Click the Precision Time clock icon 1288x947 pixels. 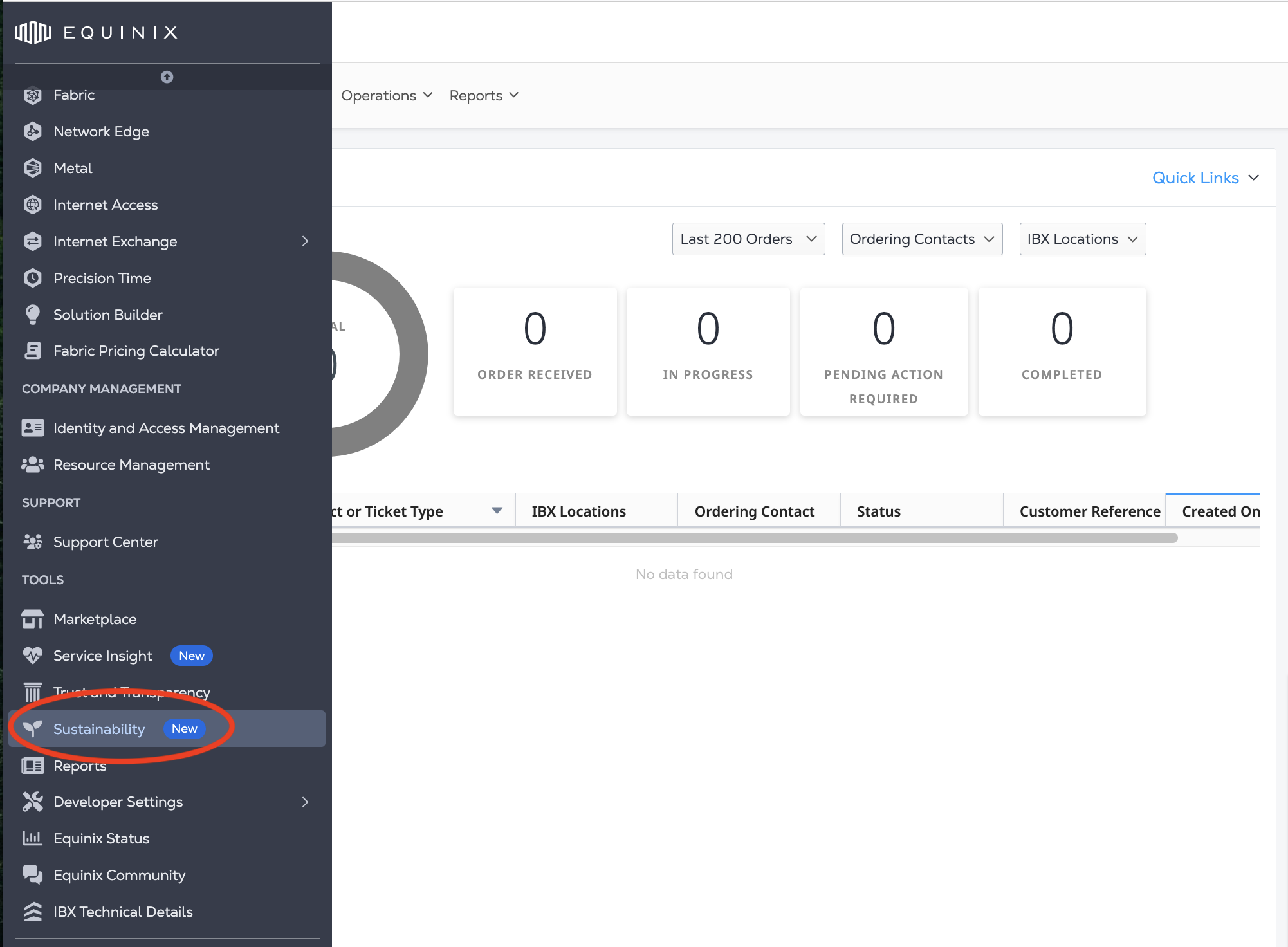click(32, 278)
